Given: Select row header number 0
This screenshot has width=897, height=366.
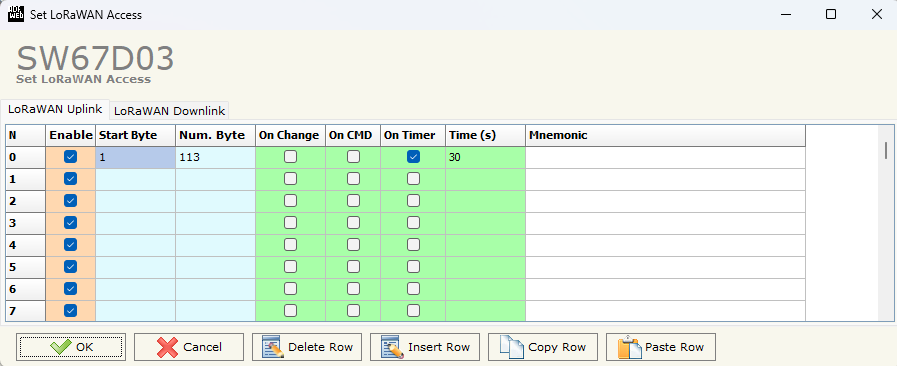Looking at the screenshot, I should click(x=26, y=157).
